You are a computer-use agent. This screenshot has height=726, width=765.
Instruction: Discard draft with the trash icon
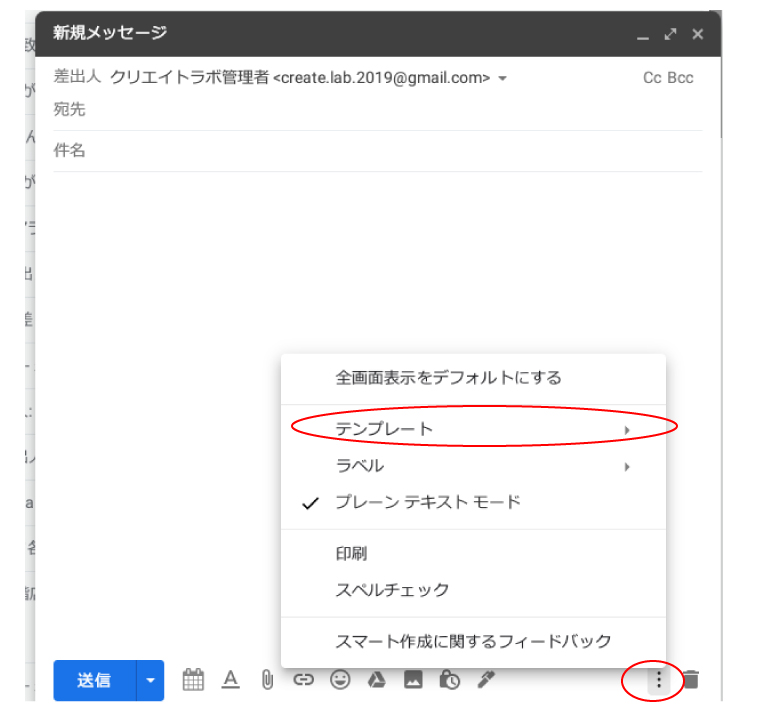click(x=691, y=680)
